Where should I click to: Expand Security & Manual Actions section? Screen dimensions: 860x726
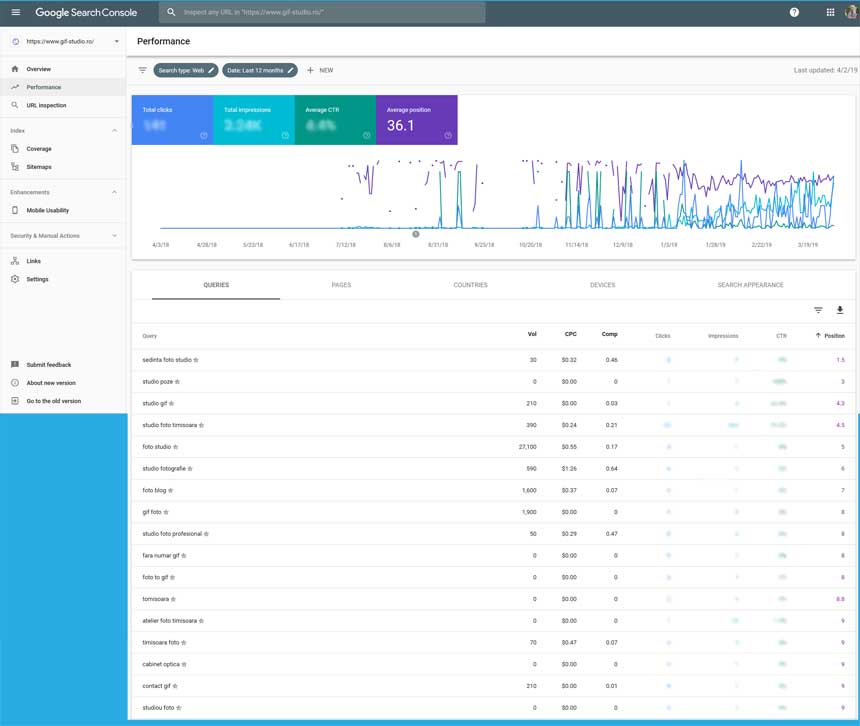[114, 236]
